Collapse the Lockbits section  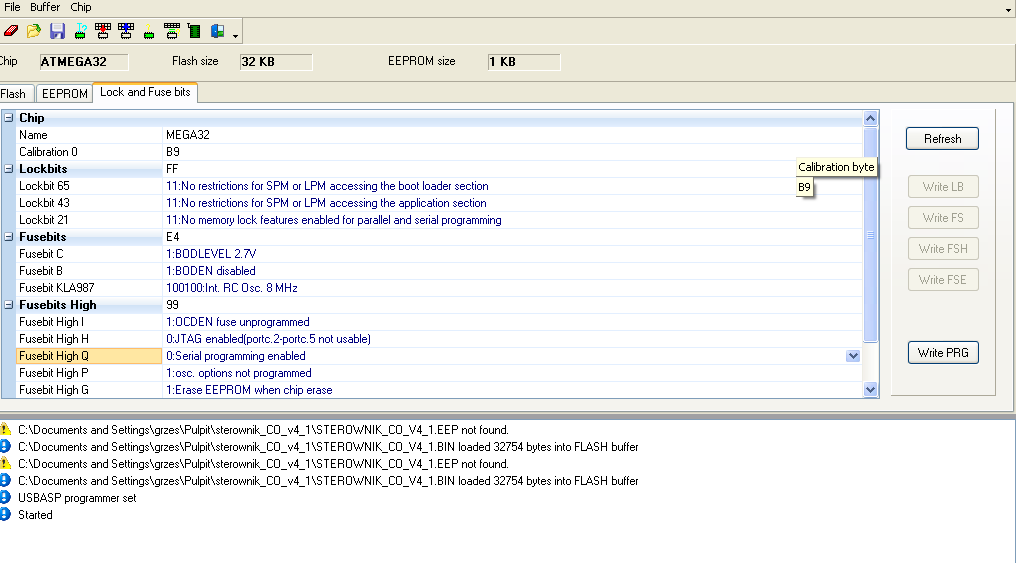[x=9, y=169]
